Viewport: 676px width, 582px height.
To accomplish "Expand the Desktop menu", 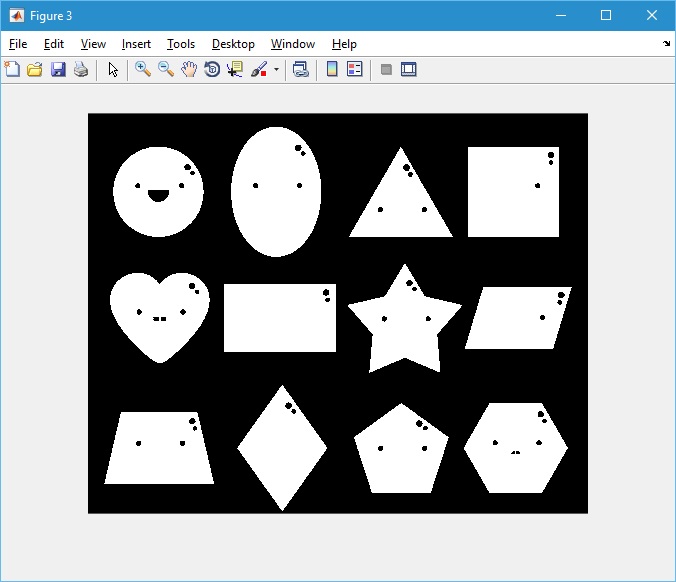I will [233, 44].
